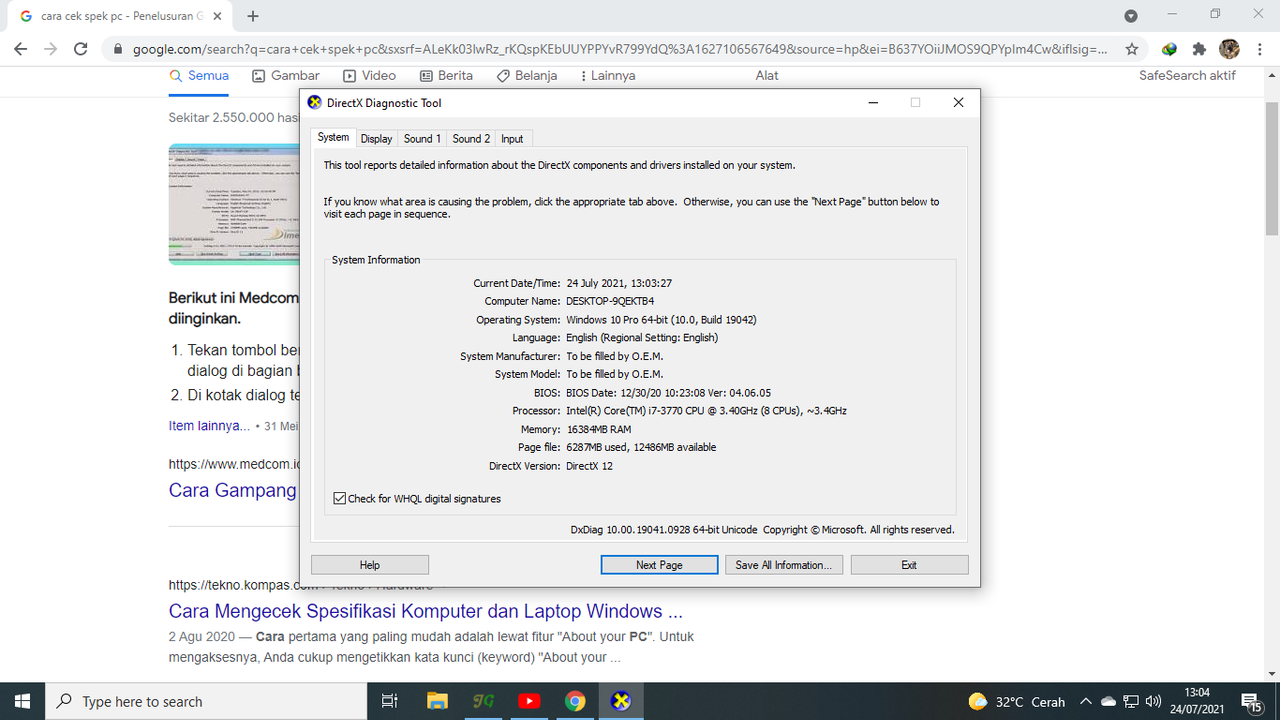Open the Chrome extensions puzzle icon
Screen dimensions: 1280x720
click(x=1199, y=49)
